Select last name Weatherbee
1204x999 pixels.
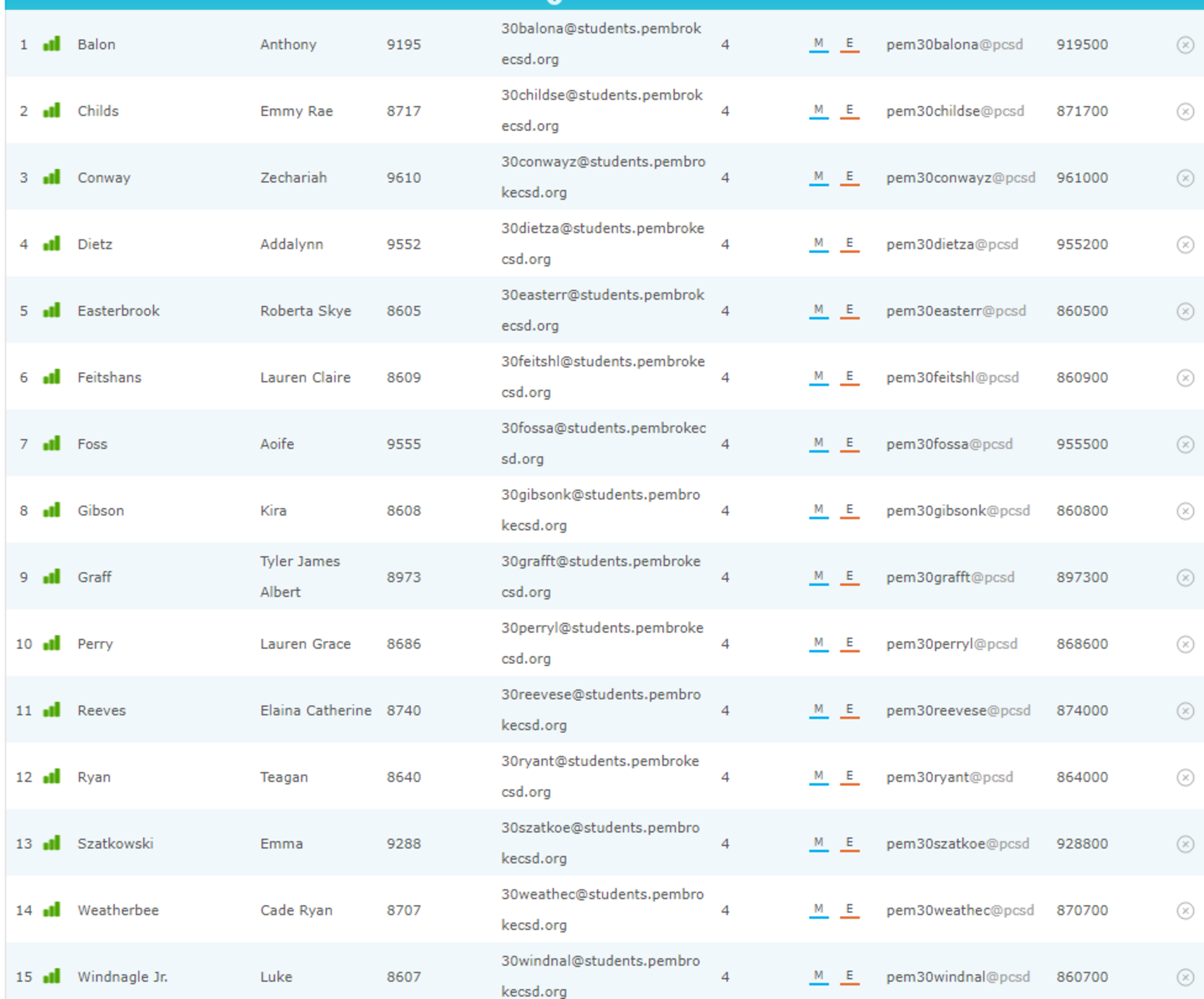point(118,910)
